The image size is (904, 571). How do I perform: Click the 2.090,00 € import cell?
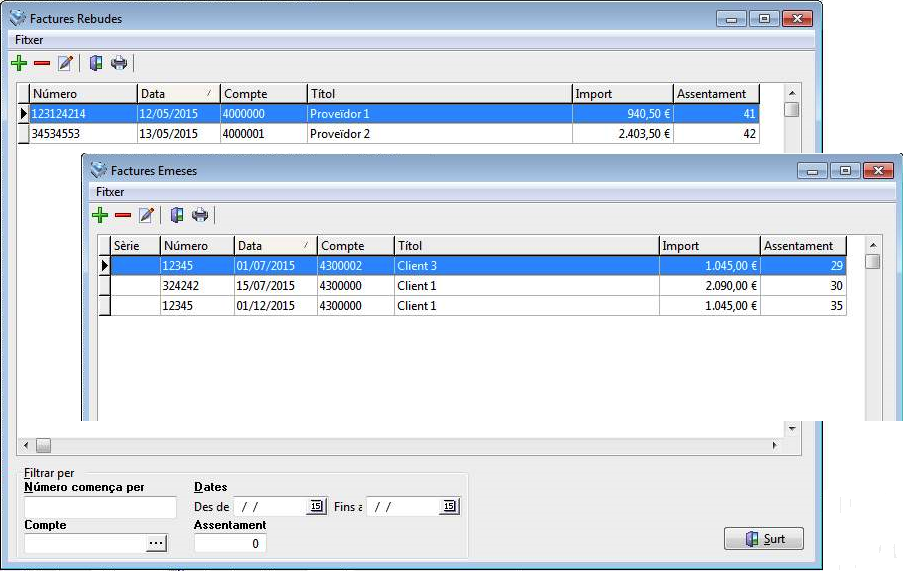tap(710, 286)
